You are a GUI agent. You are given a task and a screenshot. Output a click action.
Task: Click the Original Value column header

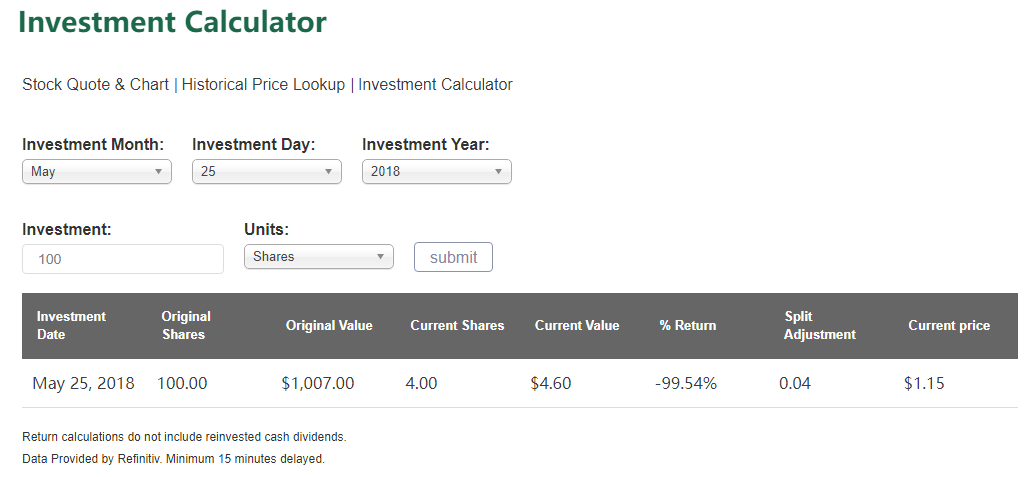[x=329, y=325]
